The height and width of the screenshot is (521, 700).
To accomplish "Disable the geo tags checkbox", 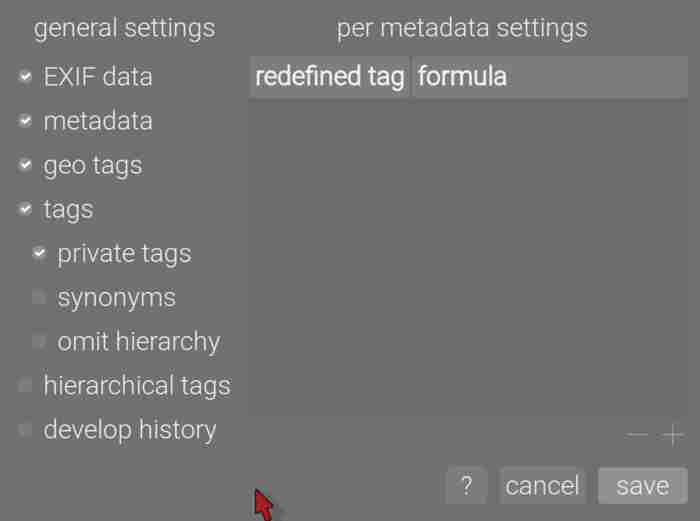I will click(26, 165).
